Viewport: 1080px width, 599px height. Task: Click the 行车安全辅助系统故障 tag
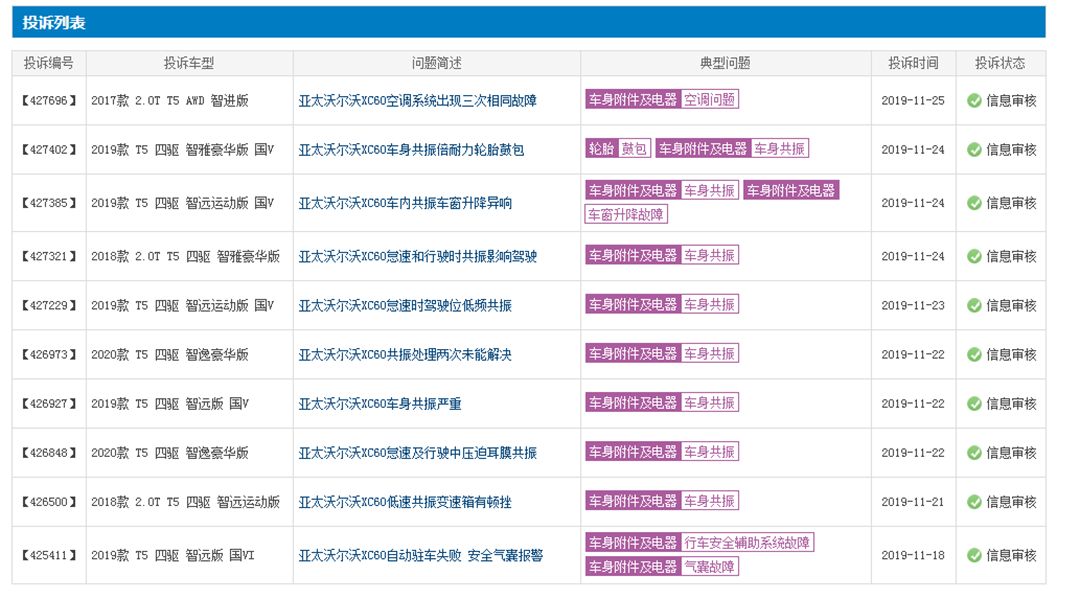pyautogui.click(x=747, y=543)
